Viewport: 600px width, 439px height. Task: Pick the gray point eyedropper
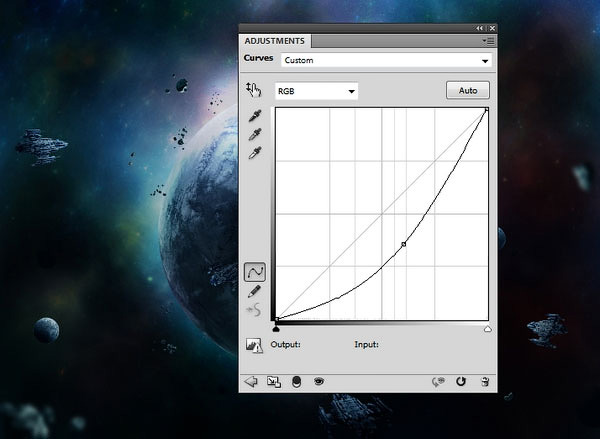(255, 134)
